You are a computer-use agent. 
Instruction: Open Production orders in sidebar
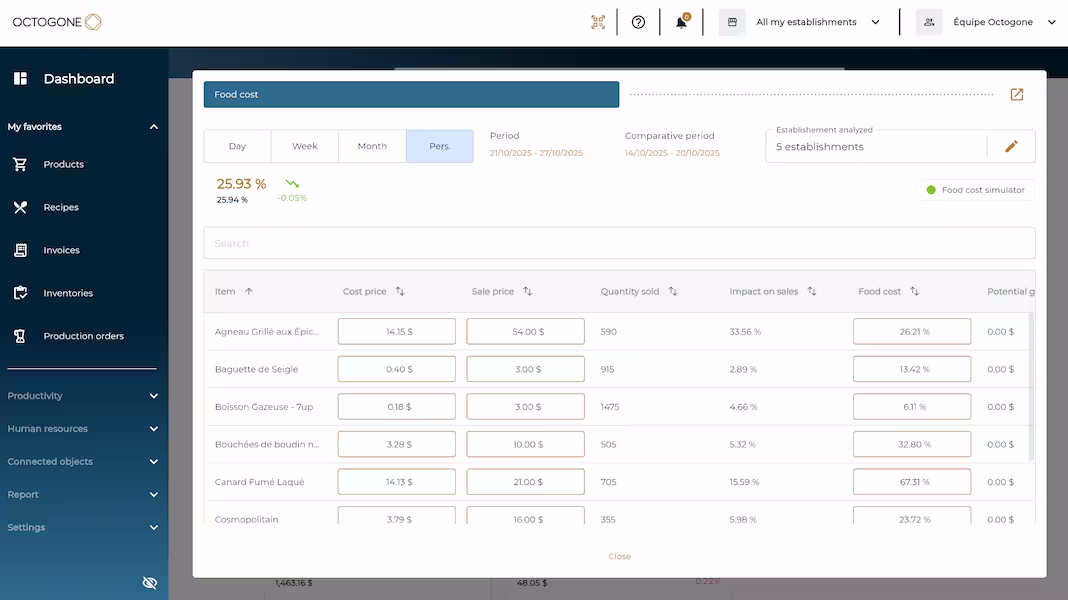(x=83, y=336)
